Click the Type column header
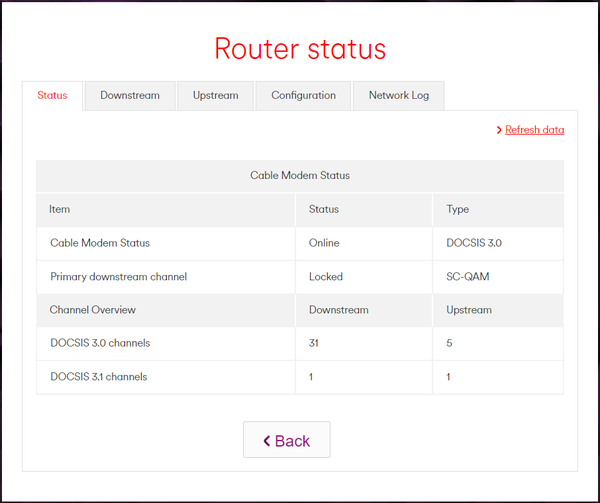600x503 pixels. (458, 209)
